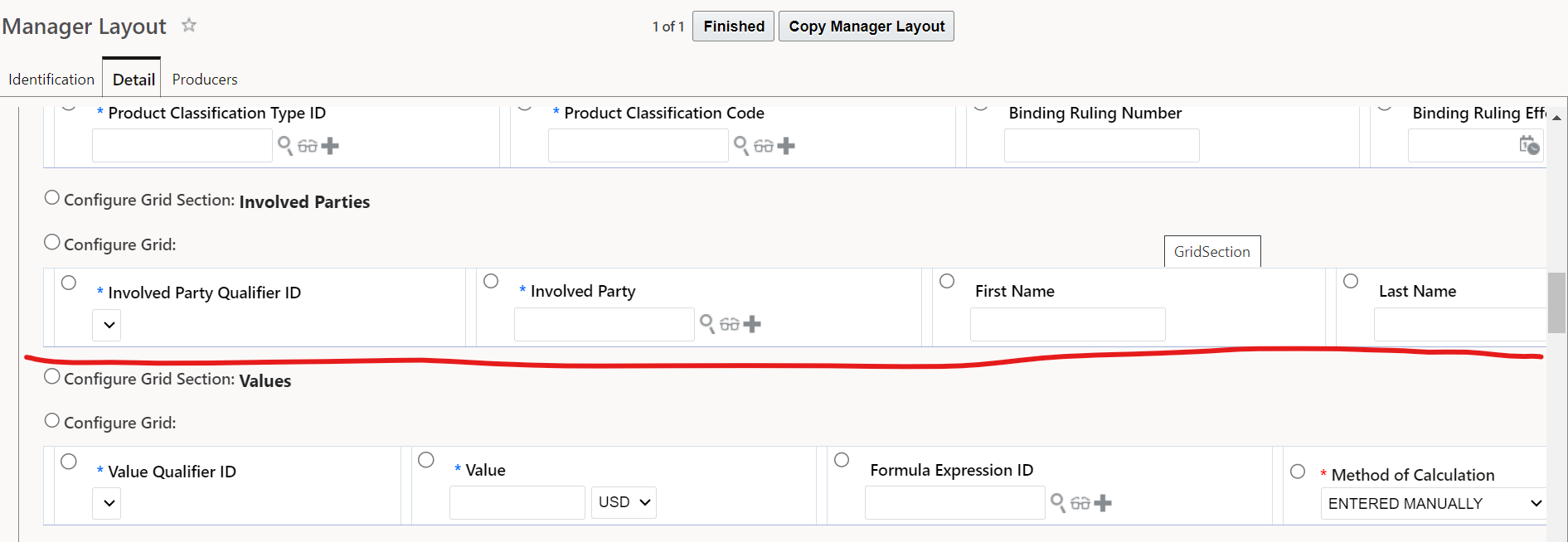Image resolution: width=1568 pixels, height=542 pixels.
Task: Click glasses icon for Product Classification Code
Action: click(764, 147)
